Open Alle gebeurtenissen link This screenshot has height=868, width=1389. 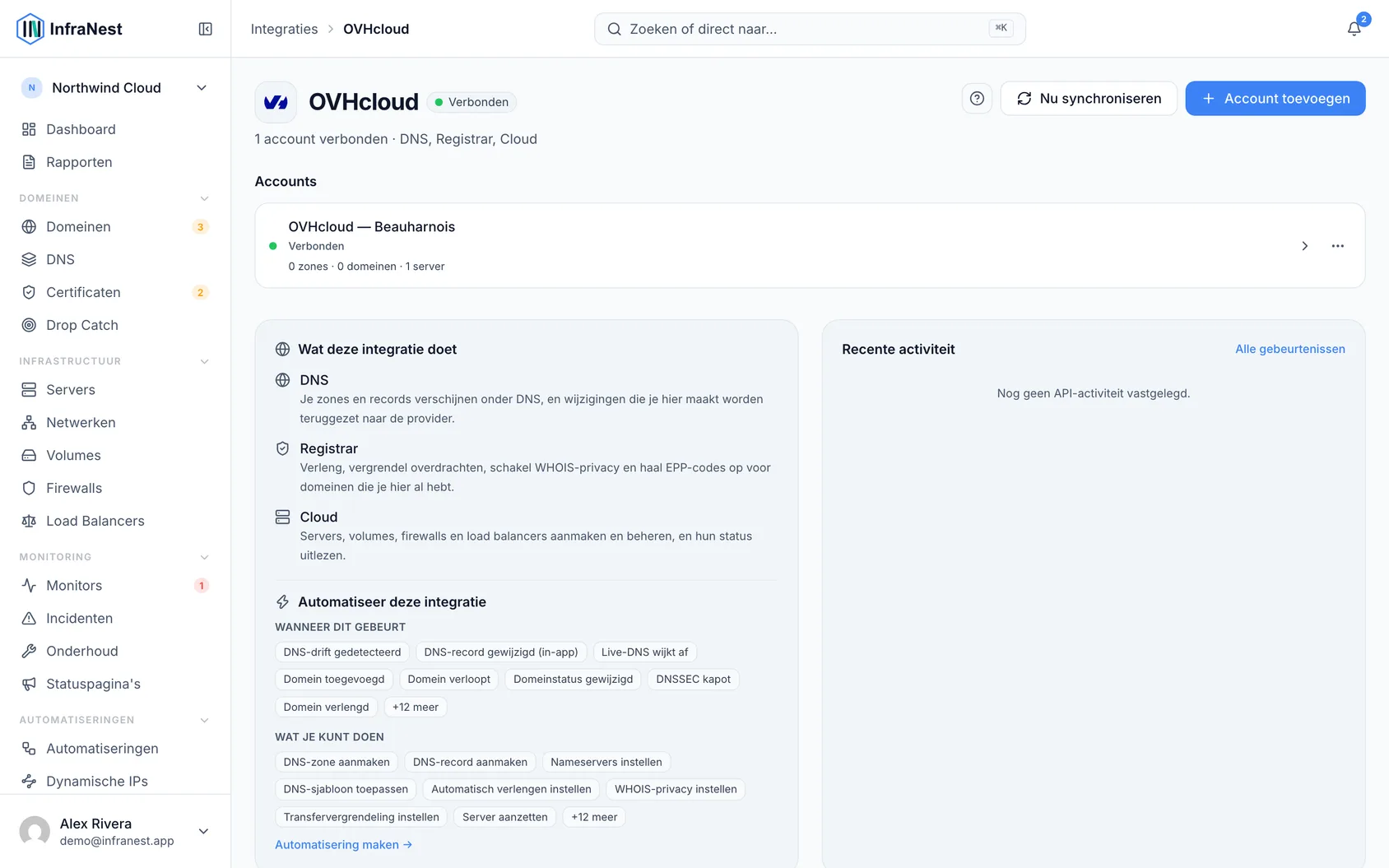click(x=1290, y=349)
